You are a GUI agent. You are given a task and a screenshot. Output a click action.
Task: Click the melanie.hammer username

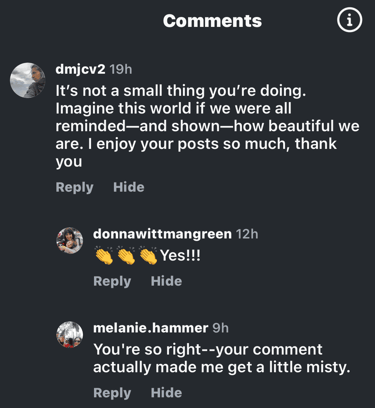coord(151,328)
